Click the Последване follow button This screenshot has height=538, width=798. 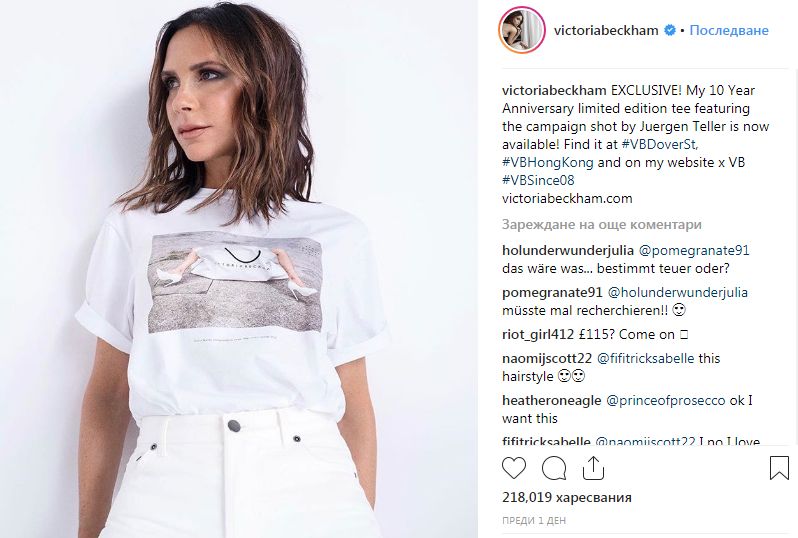(x=729, y=31)
